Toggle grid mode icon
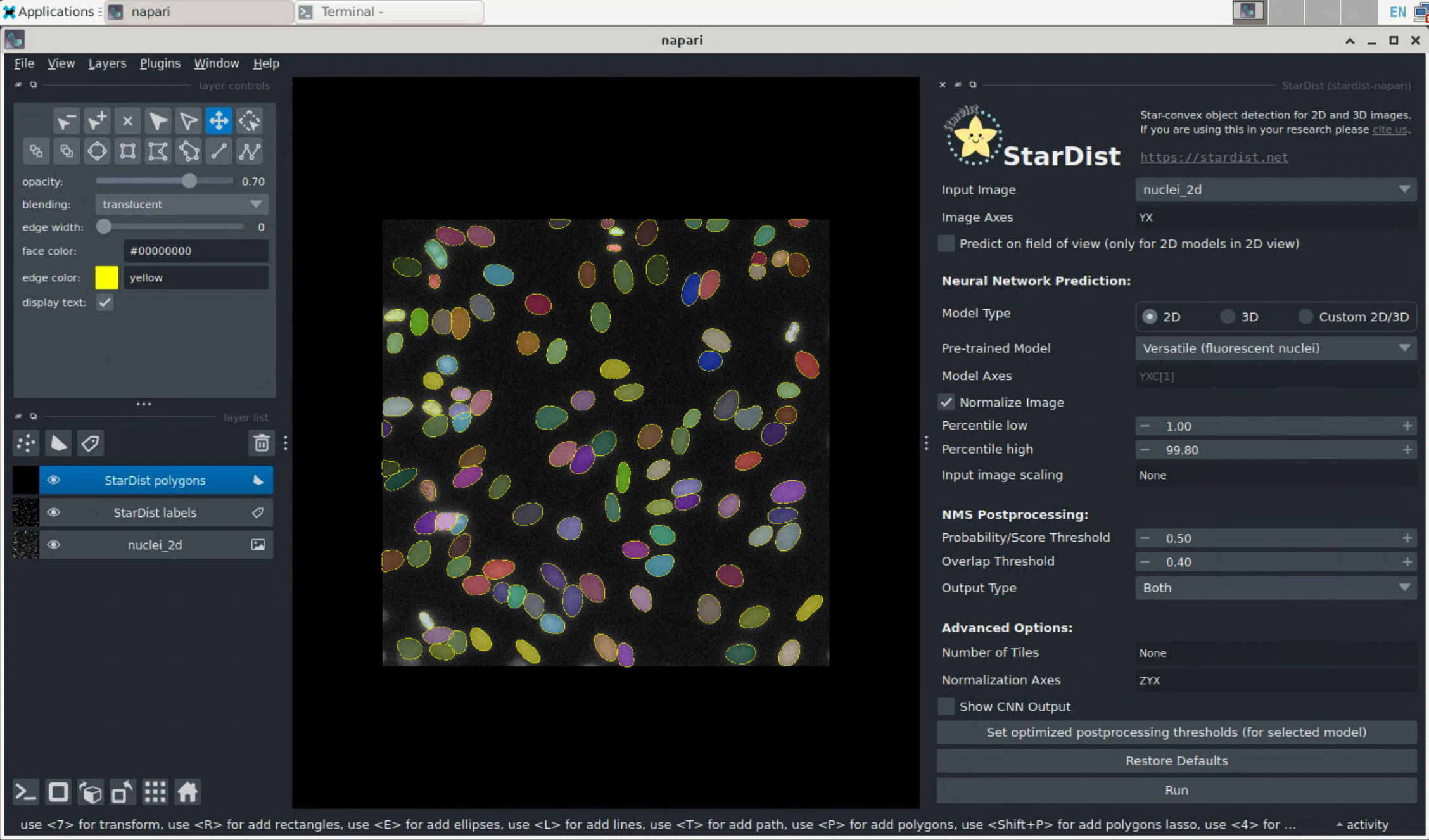1429x840 pixels. click(x=155, y=792)
